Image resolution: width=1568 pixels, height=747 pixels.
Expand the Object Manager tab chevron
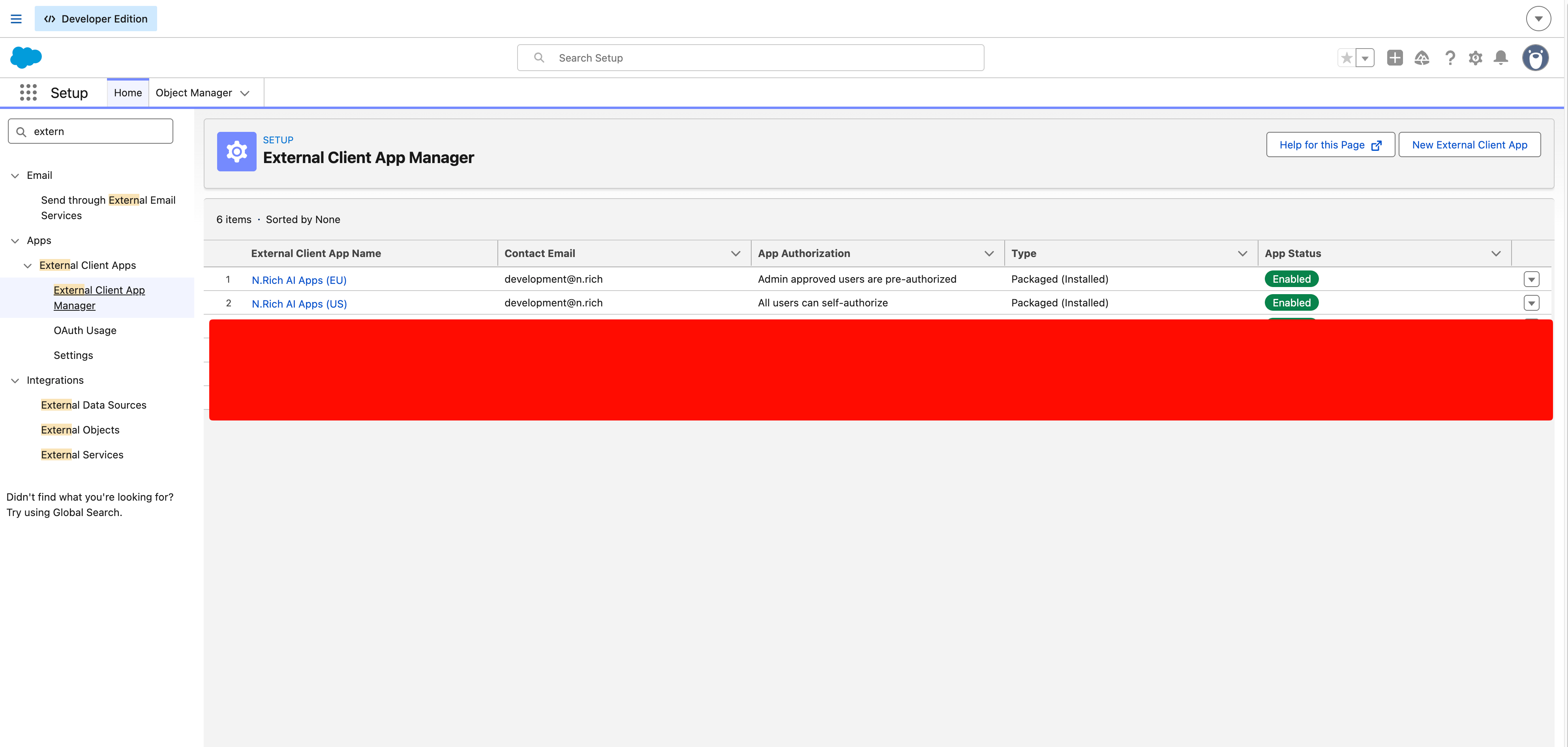[x=245, y=93]
